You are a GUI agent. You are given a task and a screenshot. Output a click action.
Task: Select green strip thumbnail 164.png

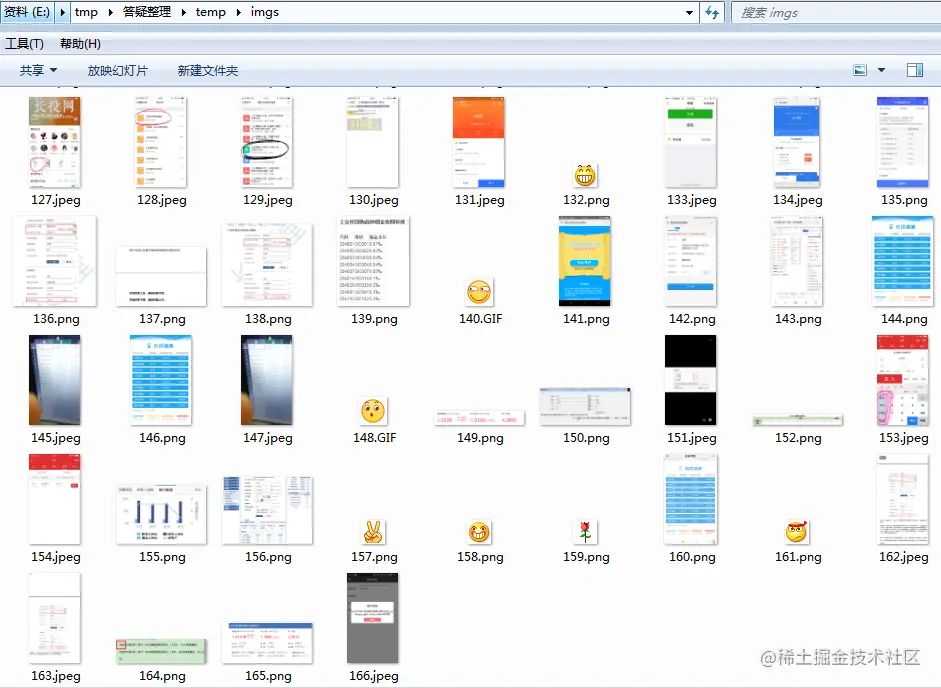[x=161, y=651]
